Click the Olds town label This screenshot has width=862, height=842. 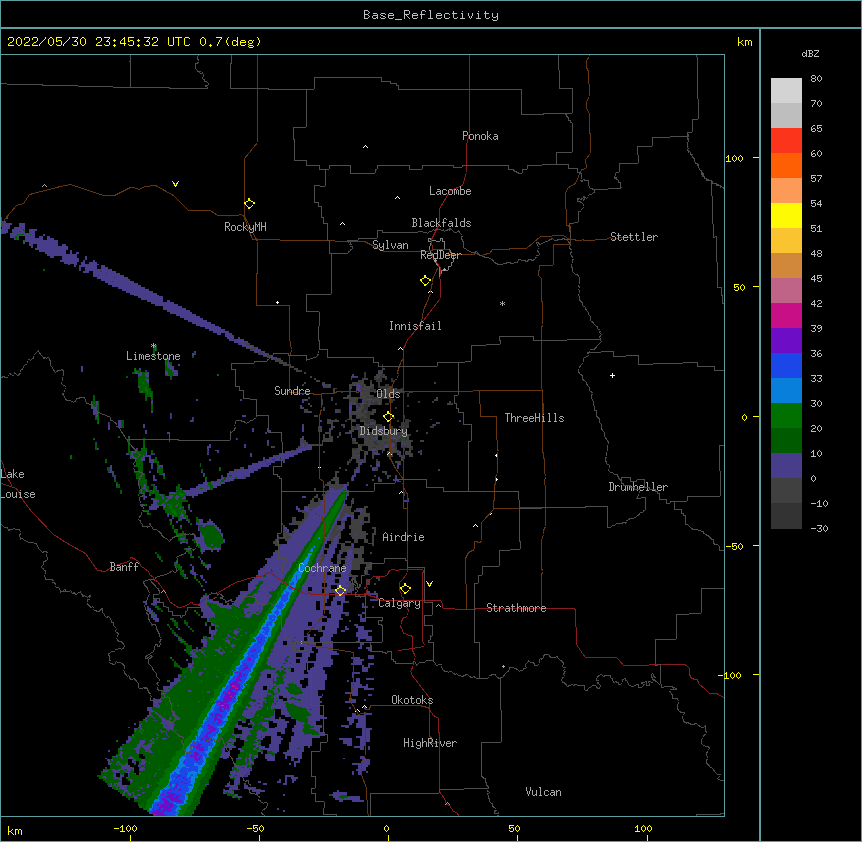(388, 394)
